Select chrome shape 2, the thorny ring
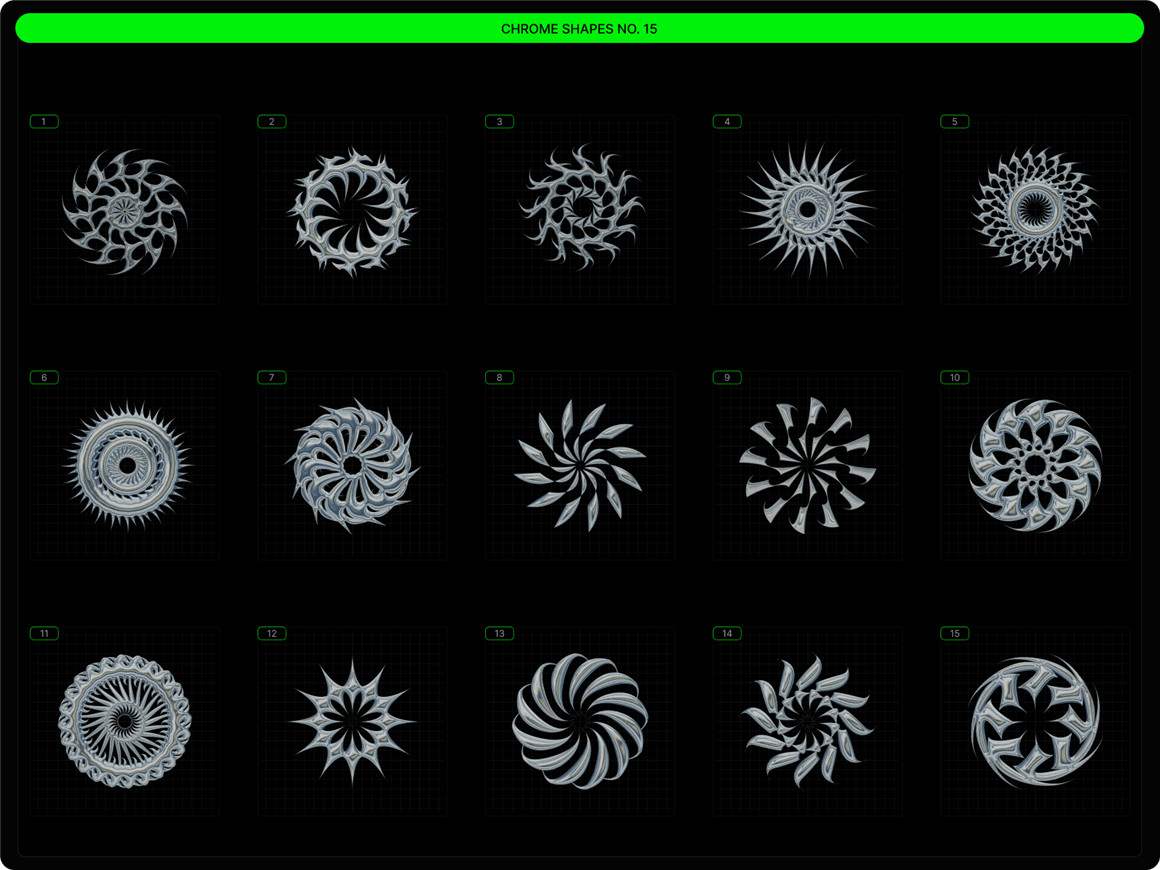 point(352,211)
